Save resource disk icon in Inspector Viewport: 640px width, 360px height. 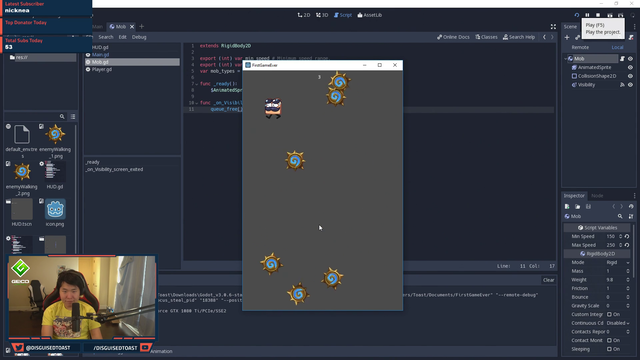point(588,207)
